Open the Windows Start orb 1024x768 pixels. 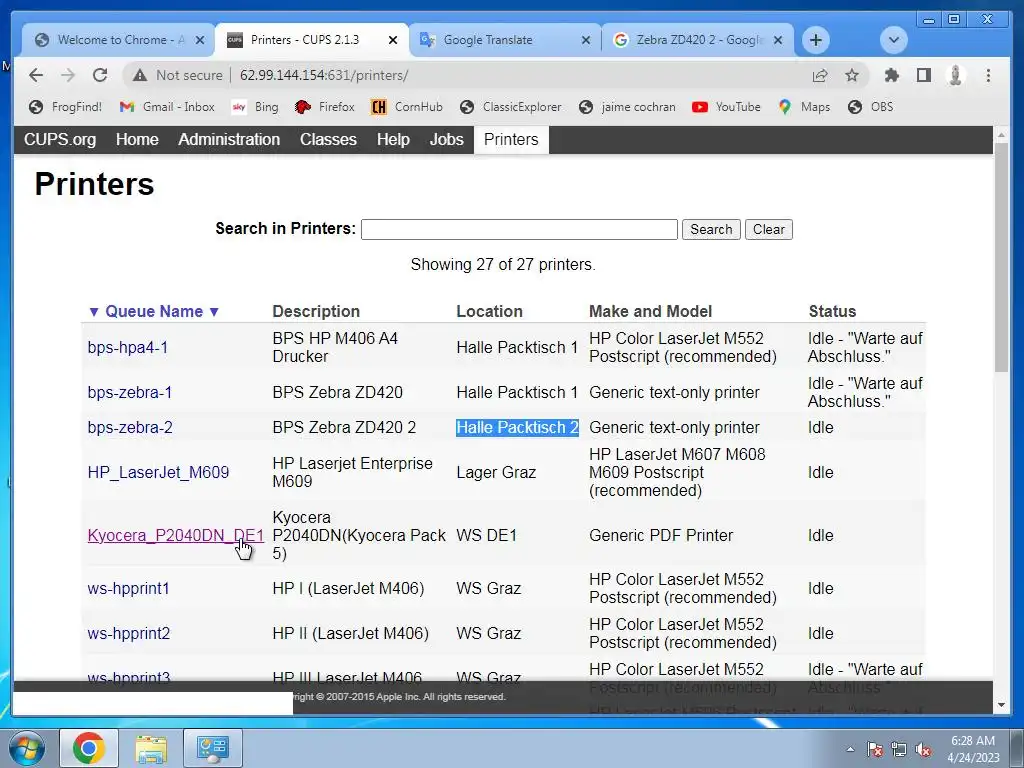pyautogui.click(x=27, y=748)
